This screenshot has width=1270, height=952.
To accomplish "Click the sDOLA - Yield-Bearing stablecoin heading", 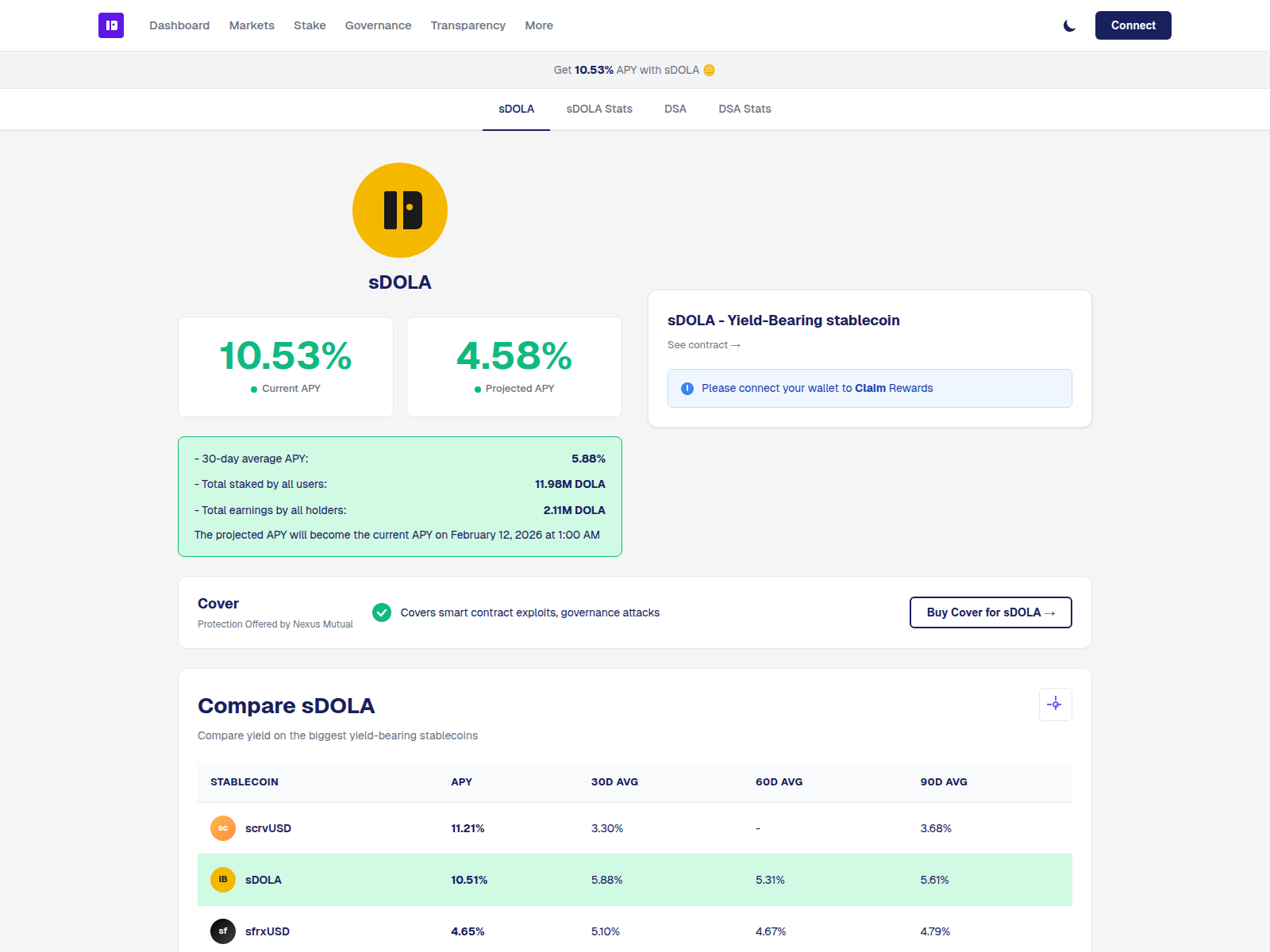I will coord(783,321).
